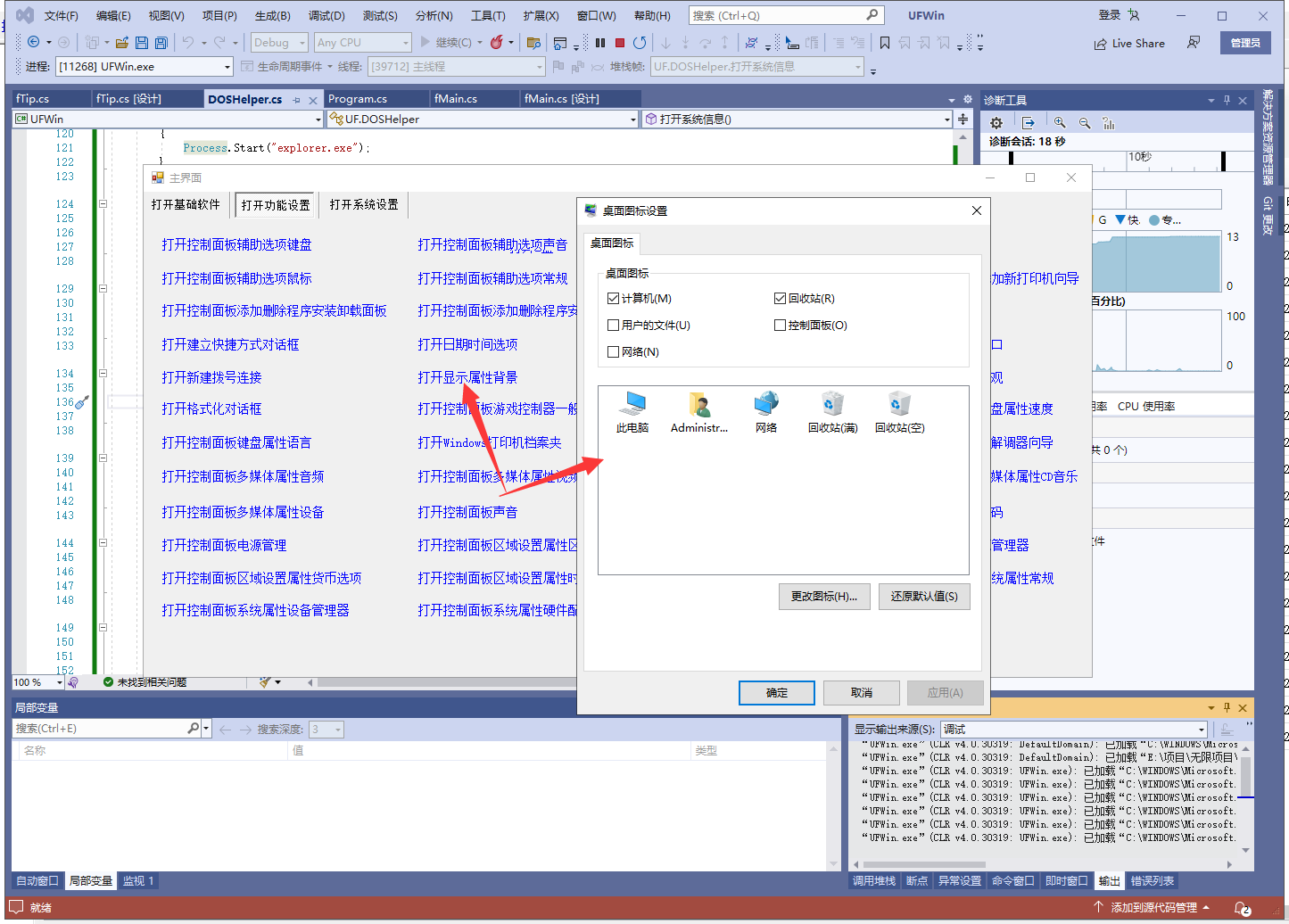Click the 确定 button in dialog

777,693
